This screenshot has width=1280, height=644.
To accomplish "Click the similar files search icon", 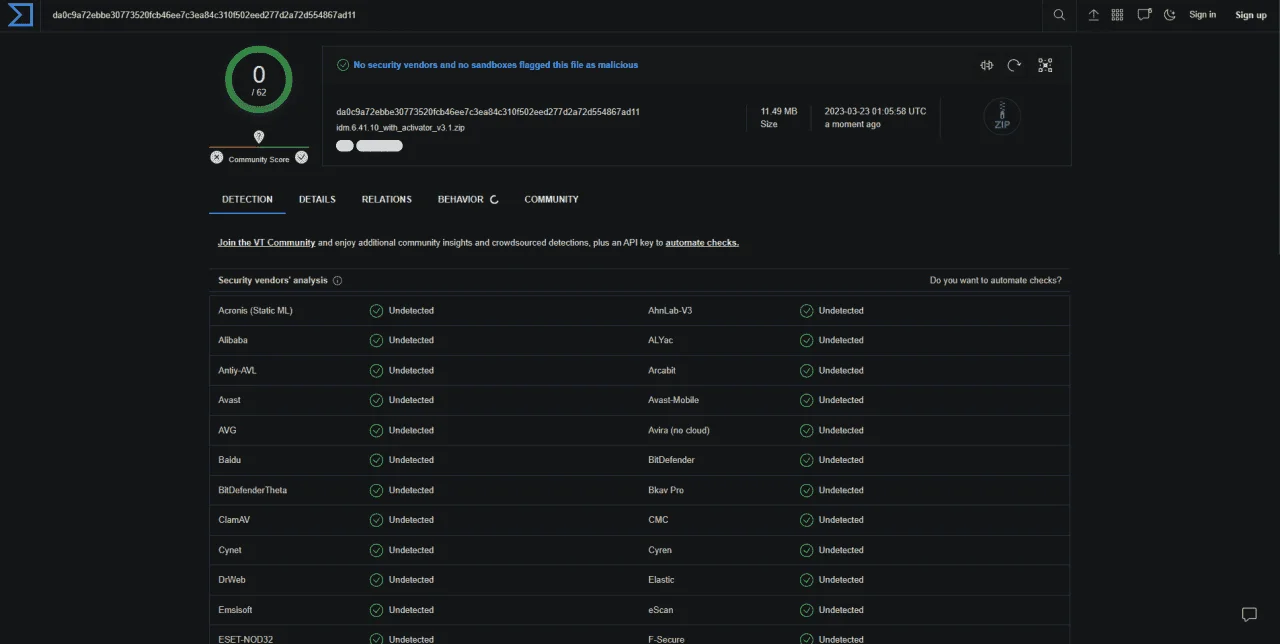I will pos(987,65).
